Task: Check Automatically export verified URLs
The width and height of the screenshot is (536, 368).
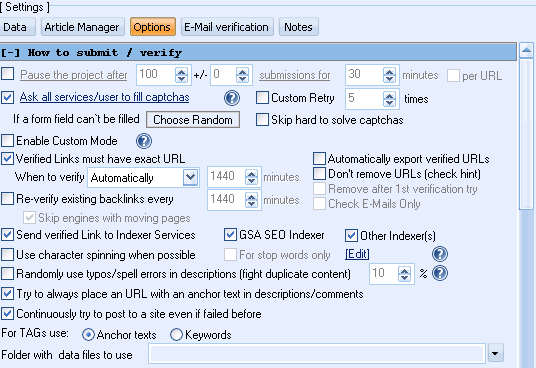Action: (x=319, y=159)
